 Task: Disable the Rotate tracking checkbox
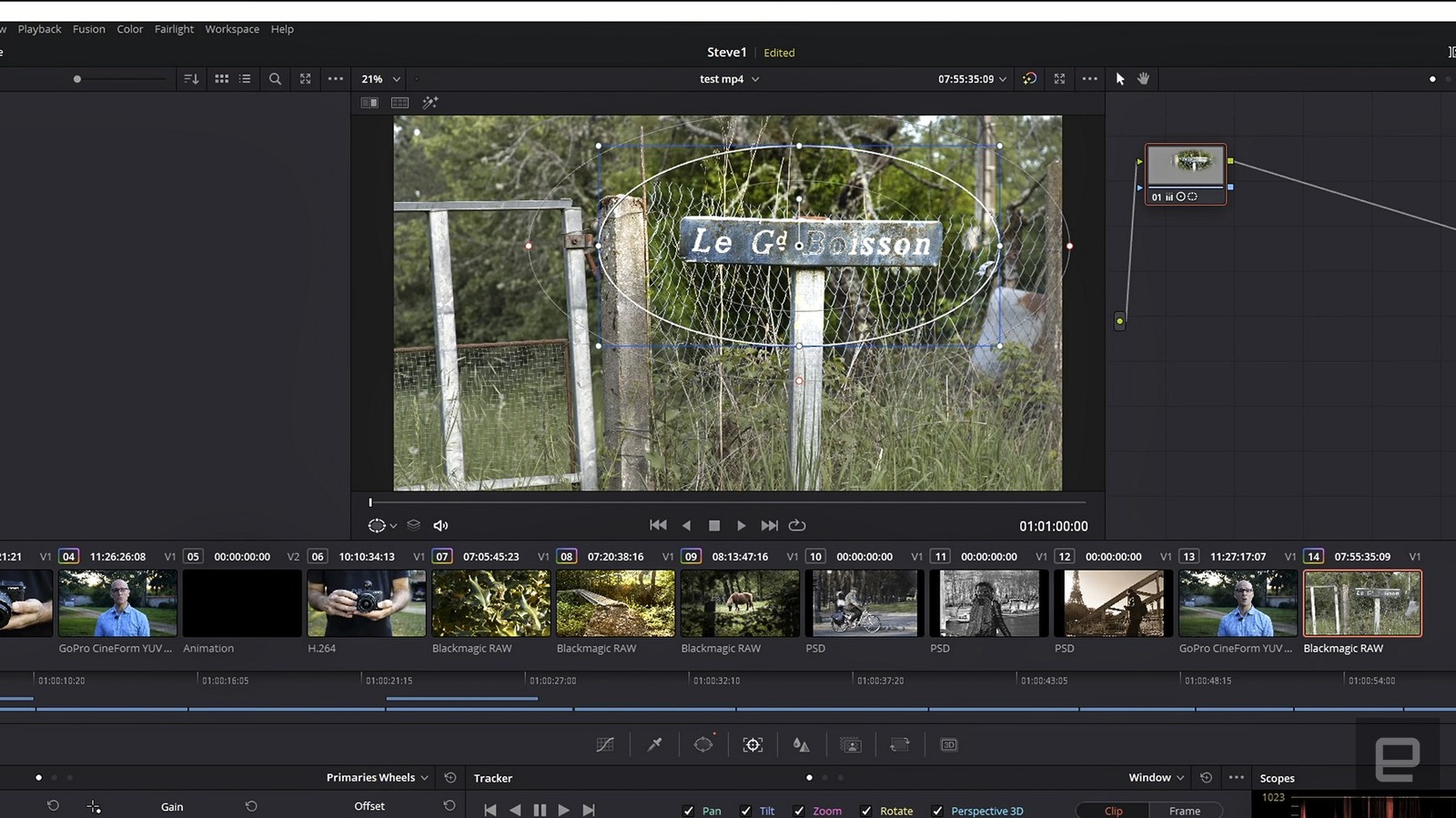(866, 811)
